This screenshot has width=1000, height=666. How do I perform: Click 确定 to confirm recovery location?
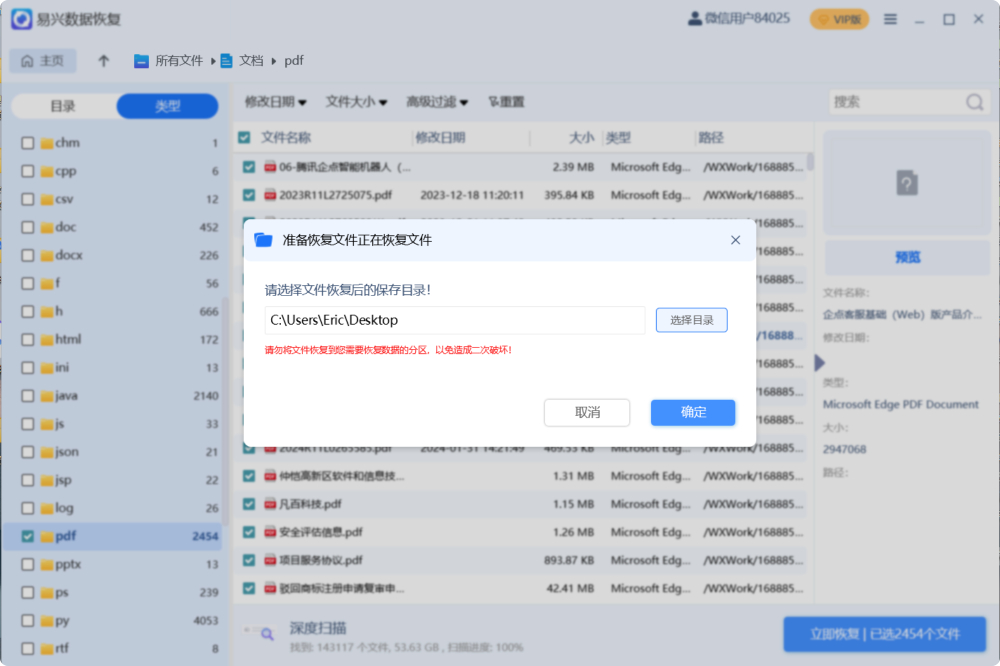pyautogui.click(x=692, y=412)
